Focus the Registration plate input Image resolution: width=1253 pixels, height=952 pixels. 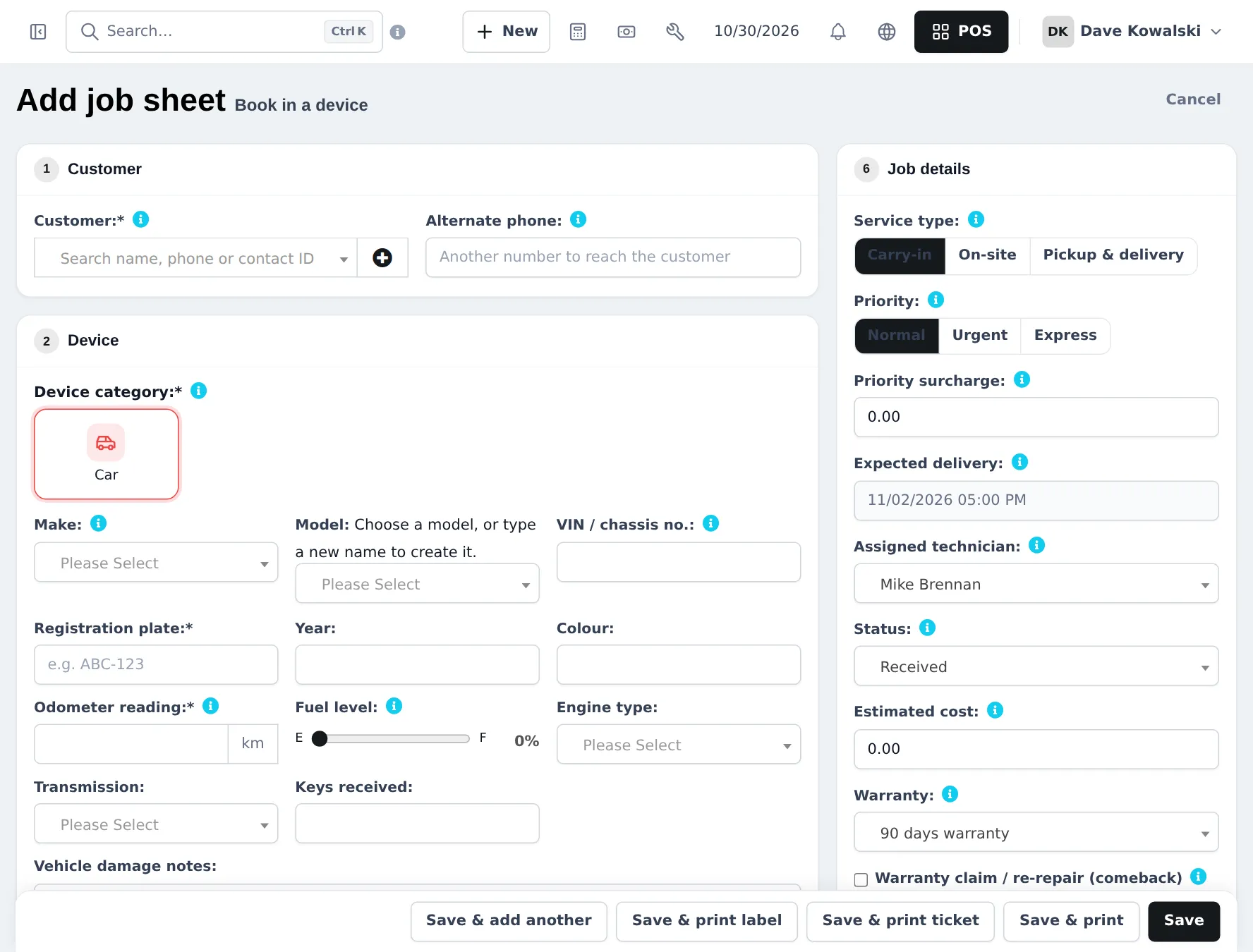click(x=156, y=664)
